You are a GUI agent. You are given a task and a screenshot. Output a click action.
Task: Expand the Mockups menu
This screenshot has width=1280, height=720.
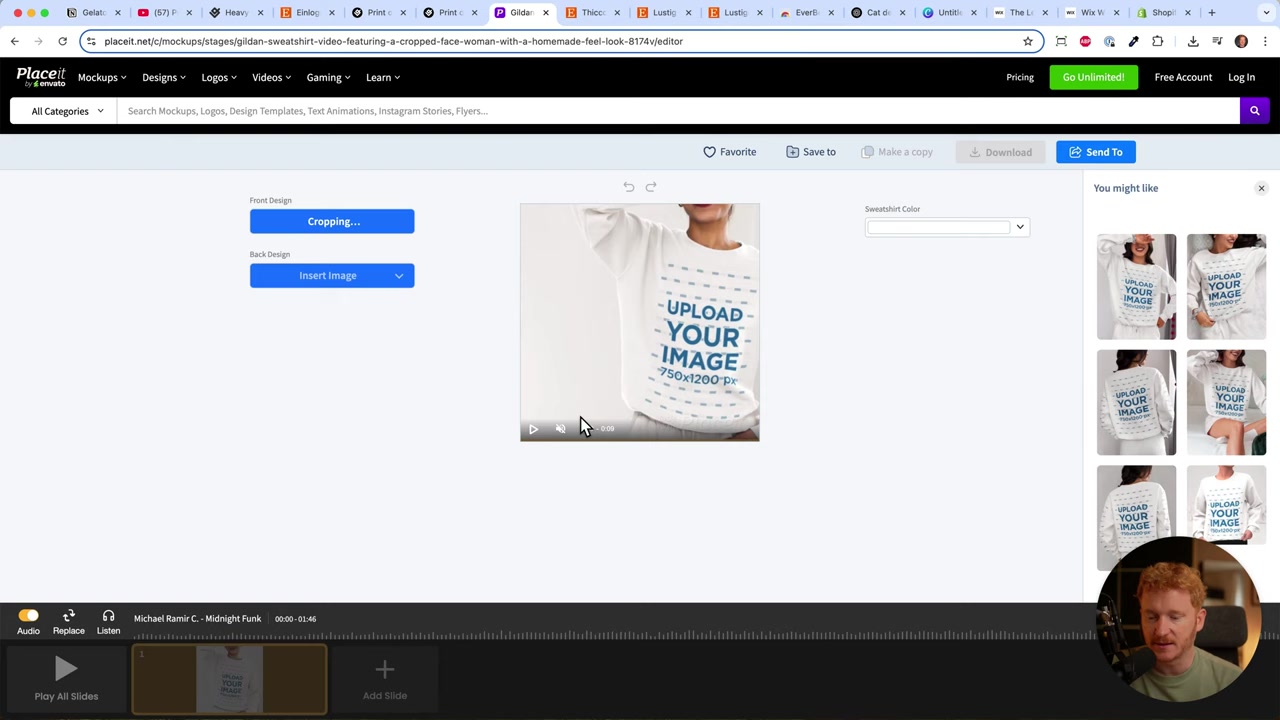(102, 77)
